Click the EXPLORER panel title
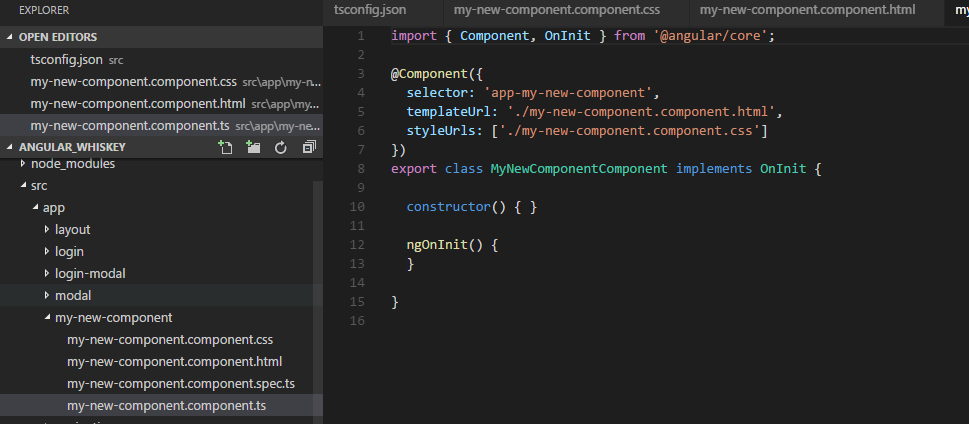This screenshot has height=424, width=969. 44,11
